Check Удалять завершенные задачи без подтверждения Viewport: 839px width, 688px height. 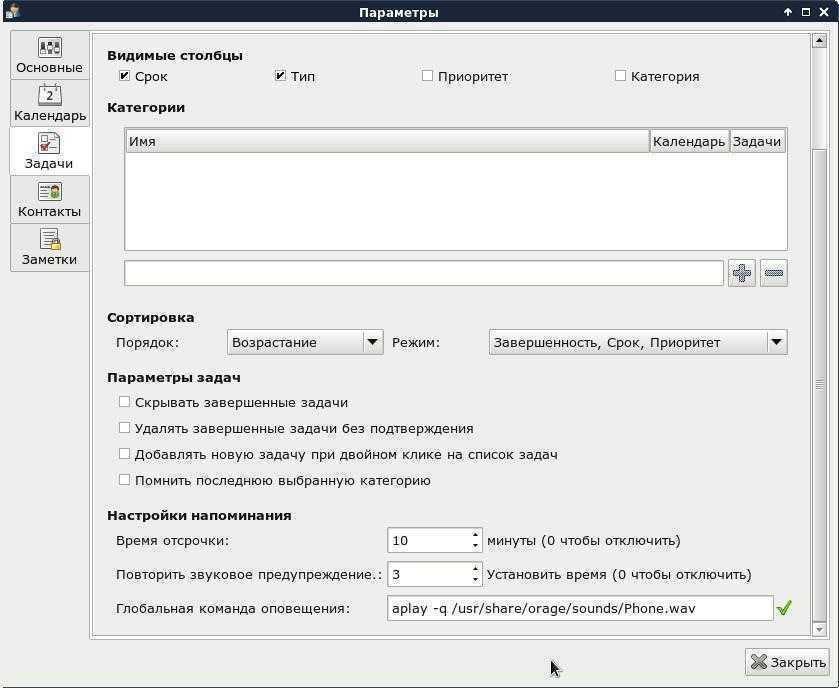124,428
